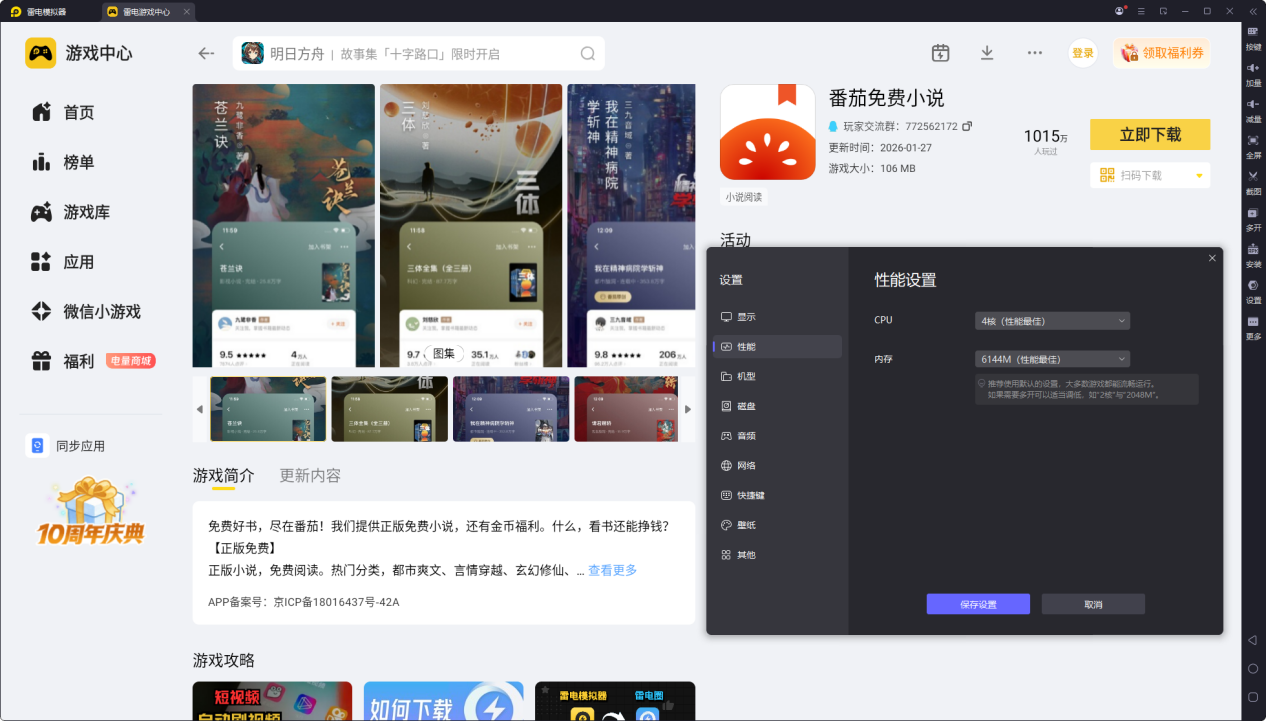Expand the 扫码下载 dropdown

click(1199, 175)
